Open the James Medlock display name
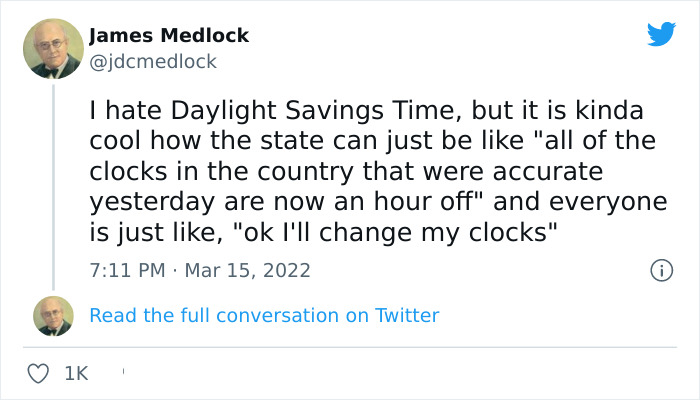 tap(169, 36)
